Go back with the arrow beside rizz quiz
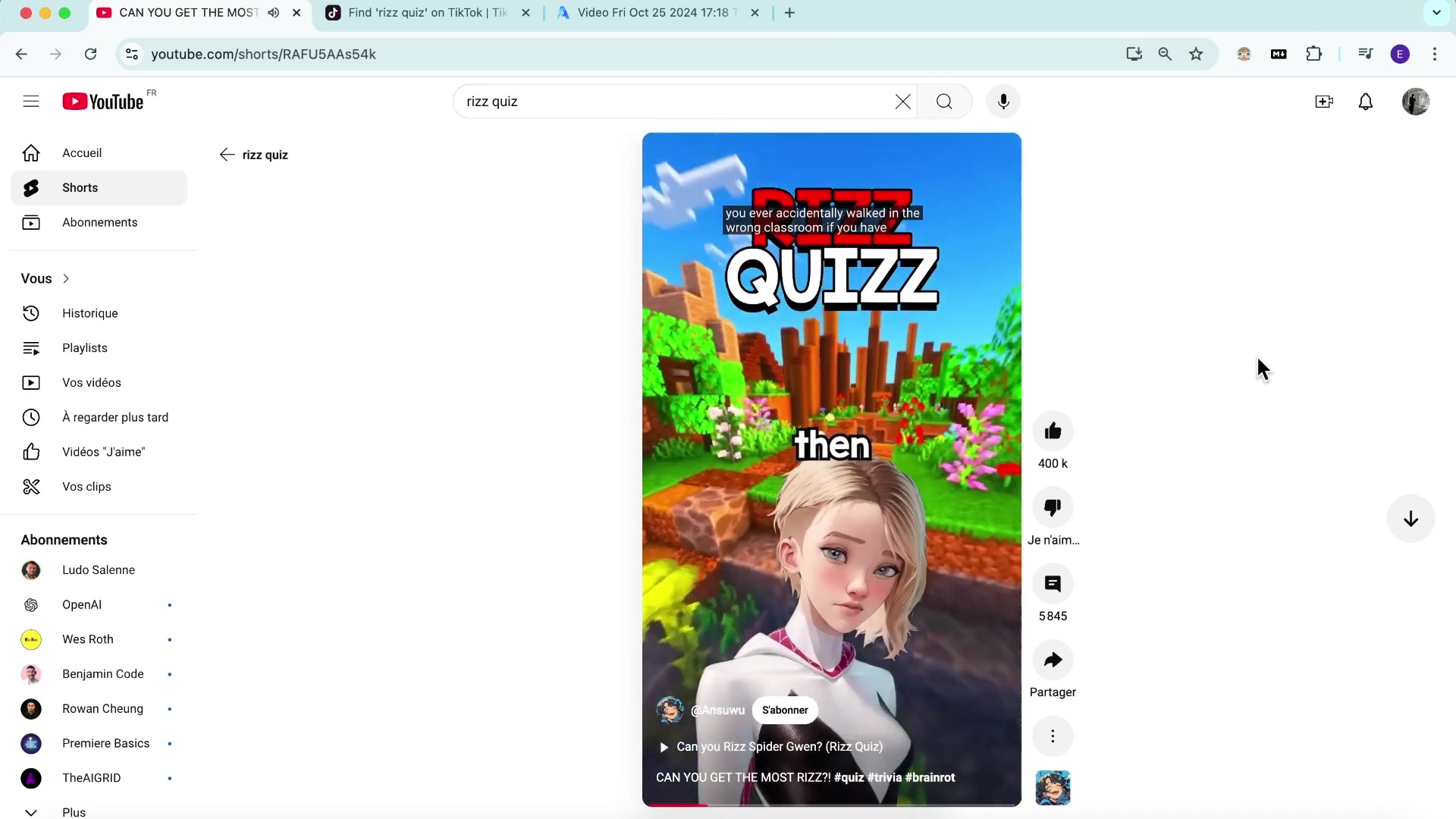Image resolution: width=1456 pixels, height=819 pixels. 227,155
